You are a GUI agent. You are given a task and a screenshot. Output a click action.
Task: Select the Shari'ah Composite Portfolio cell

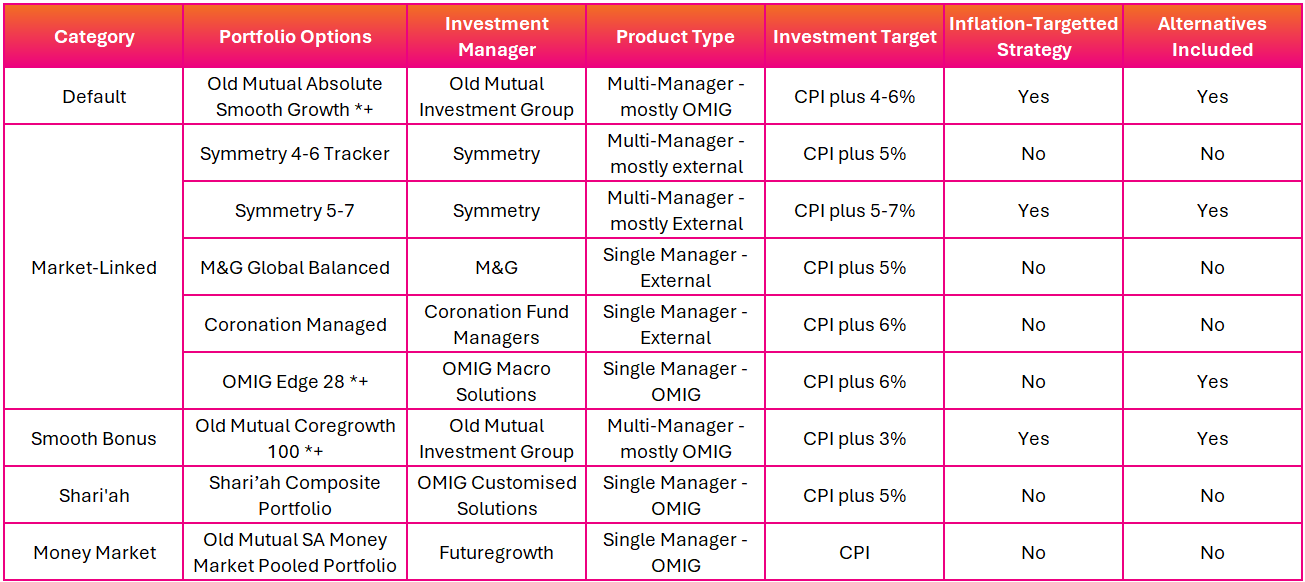point(295,496)
